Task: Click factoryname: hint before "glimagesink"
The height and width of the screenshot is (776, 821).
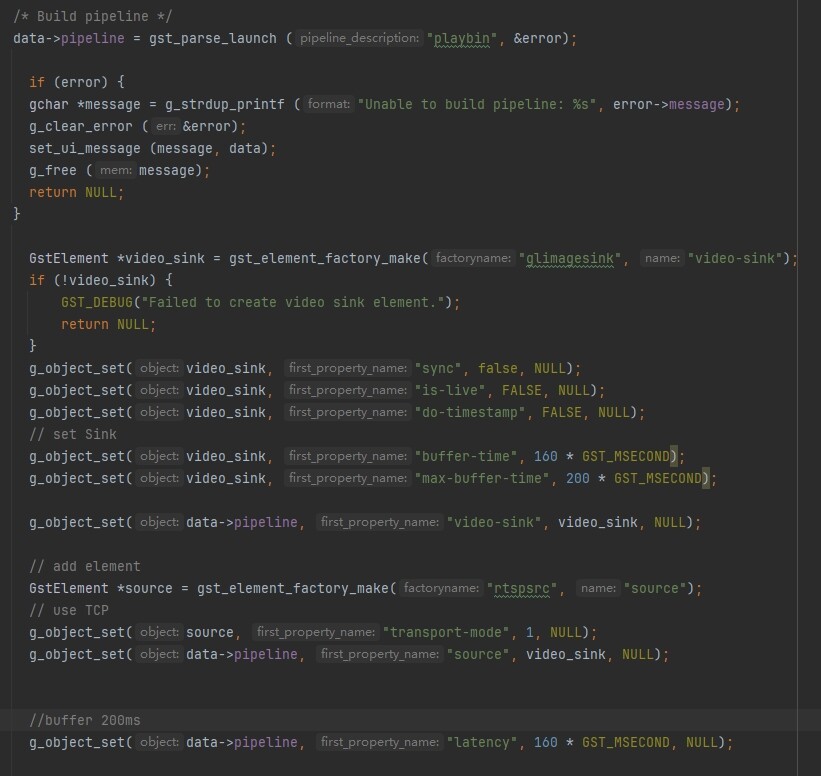Action: (473, 258)
